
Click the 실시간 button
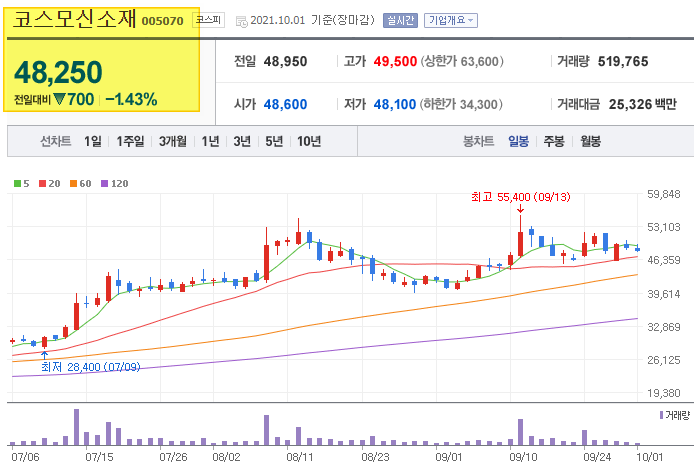tap(400, 20)
